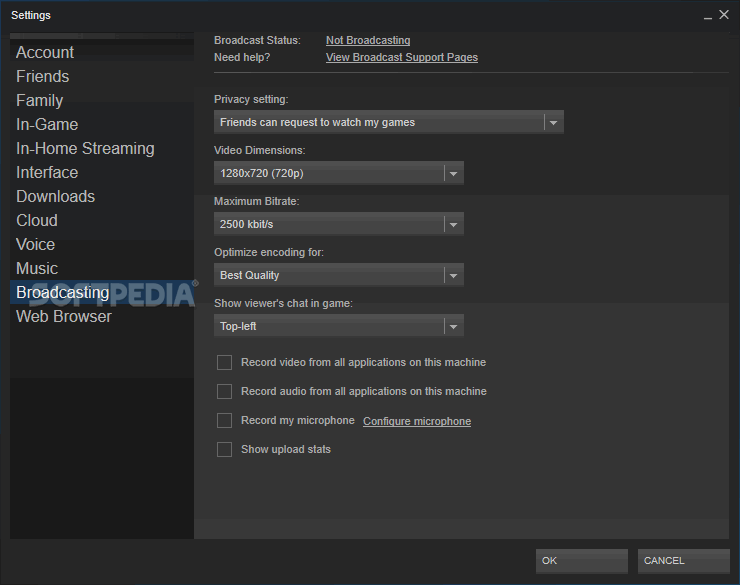This screenshot has width=740, height=585.
Task: Expand the Video Dimensions dropdown
Action: pos(339,174)
